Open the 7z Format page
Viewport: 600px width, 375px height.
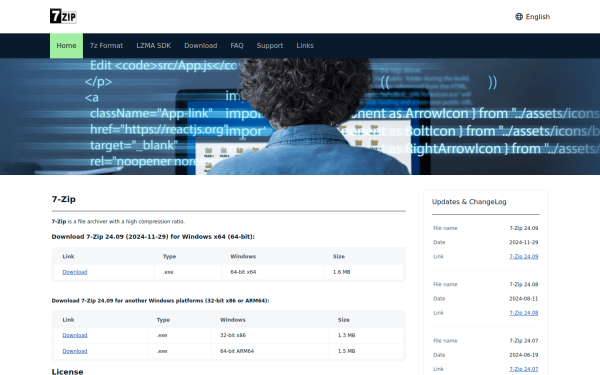coord(106,46)
